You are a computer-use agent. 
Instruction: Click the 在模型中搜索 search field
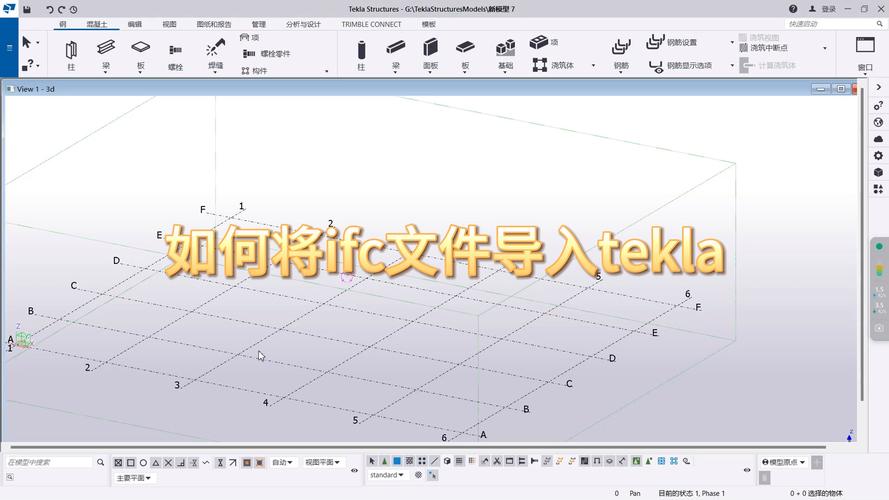click(48, 463)
